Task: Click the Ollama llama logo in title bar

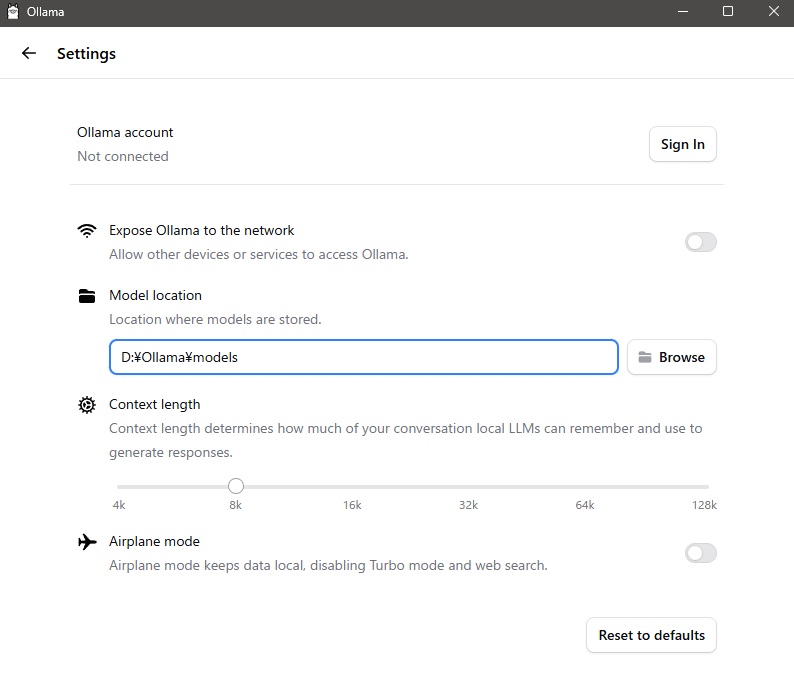Action: pos(13,12)
